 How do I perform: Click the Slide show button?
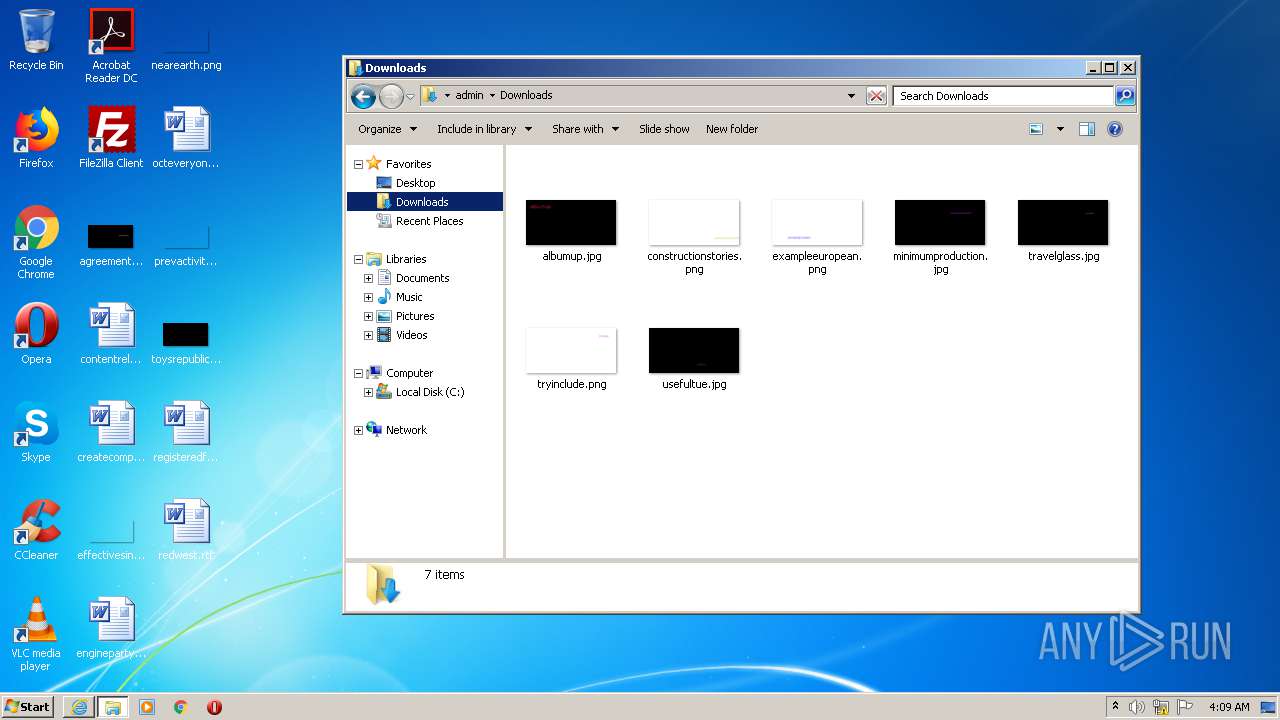tap(664, 129)
